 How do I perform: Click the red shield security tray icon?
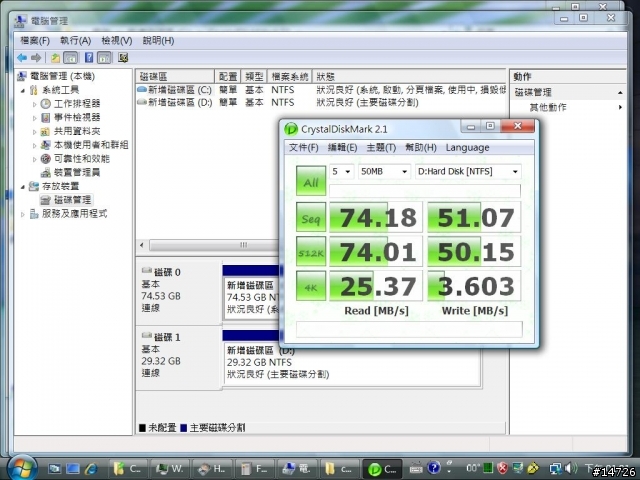[x=502, y=468]
